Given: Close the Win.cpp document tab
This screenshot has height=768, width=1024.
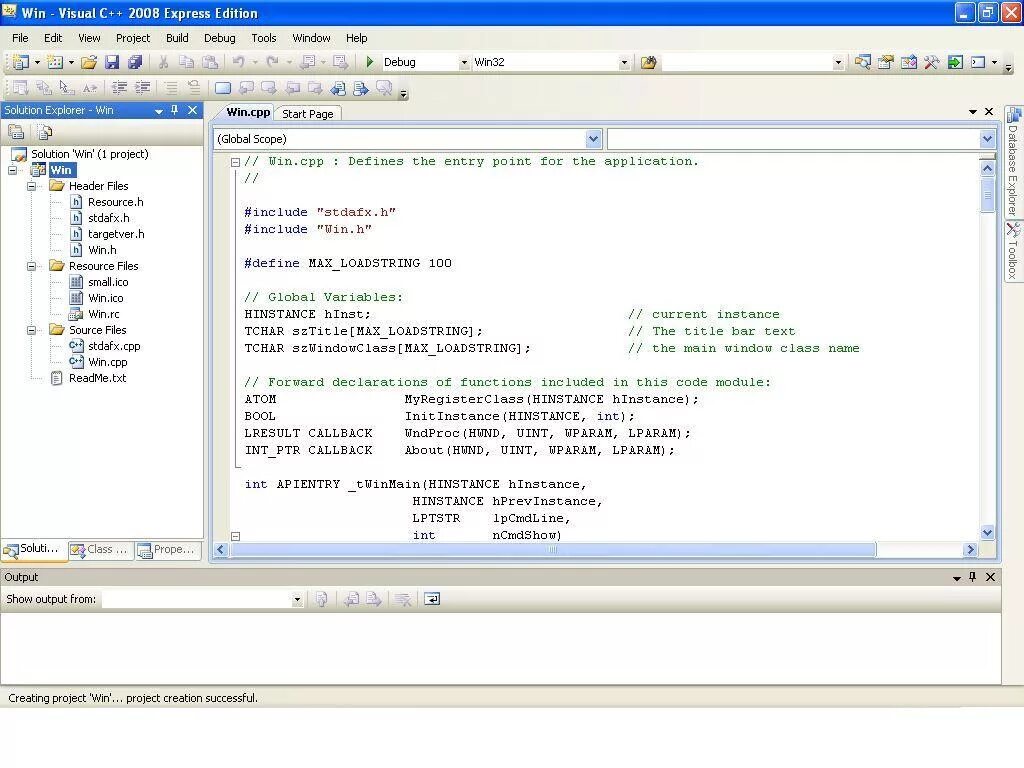Looking at the screenshot, I should [x=989, y=112].
